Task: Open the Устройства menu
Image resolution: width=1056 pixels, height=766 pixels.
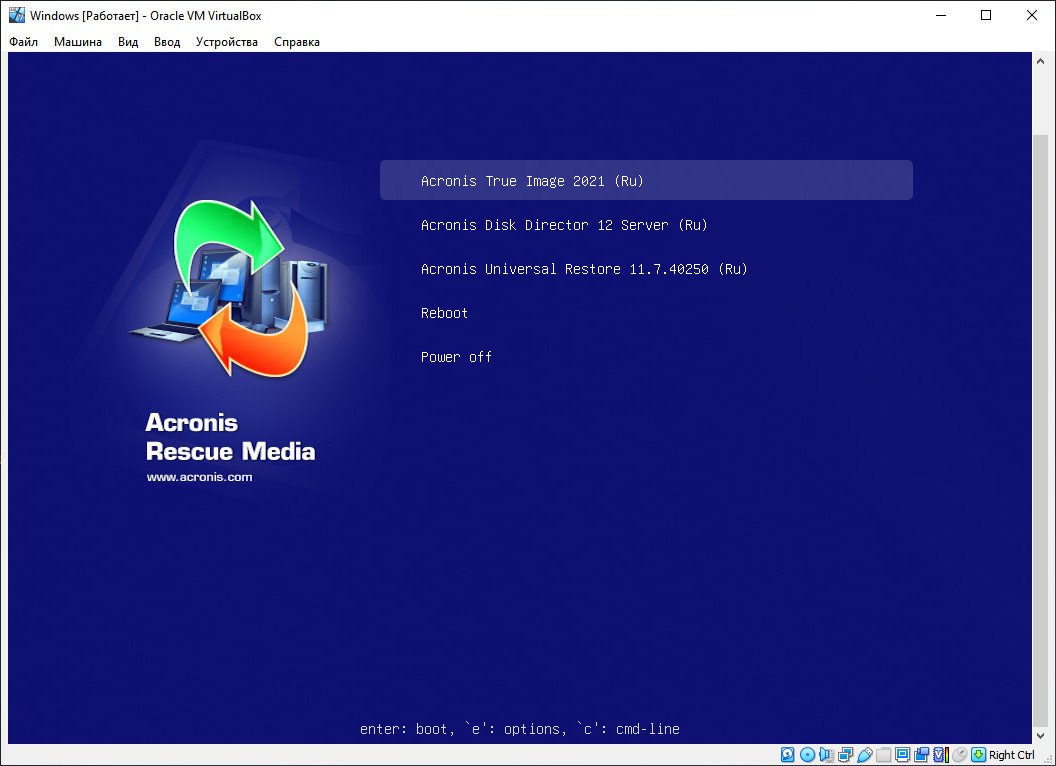Action: coord(227,42)
